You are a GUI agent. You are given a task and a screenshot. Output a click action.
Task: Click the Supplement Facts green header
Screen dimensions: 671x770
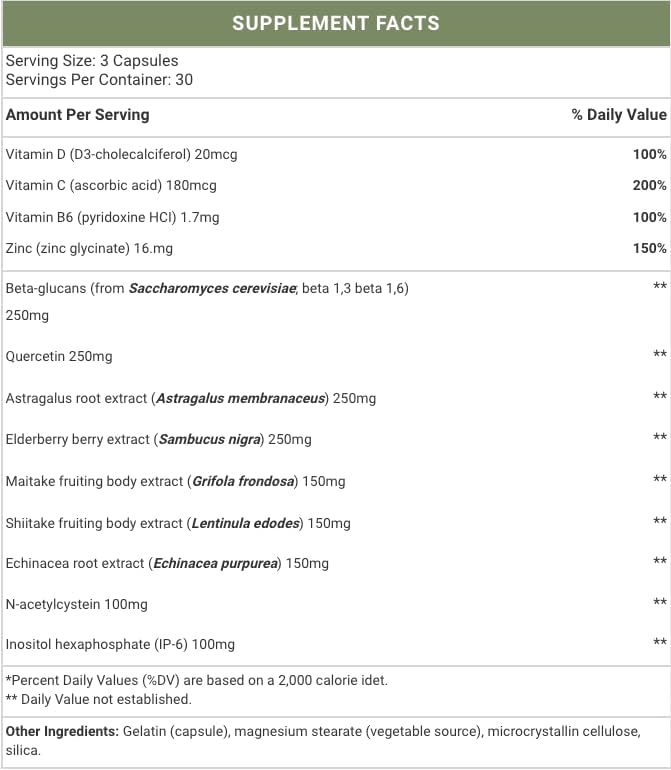(336, 23)
